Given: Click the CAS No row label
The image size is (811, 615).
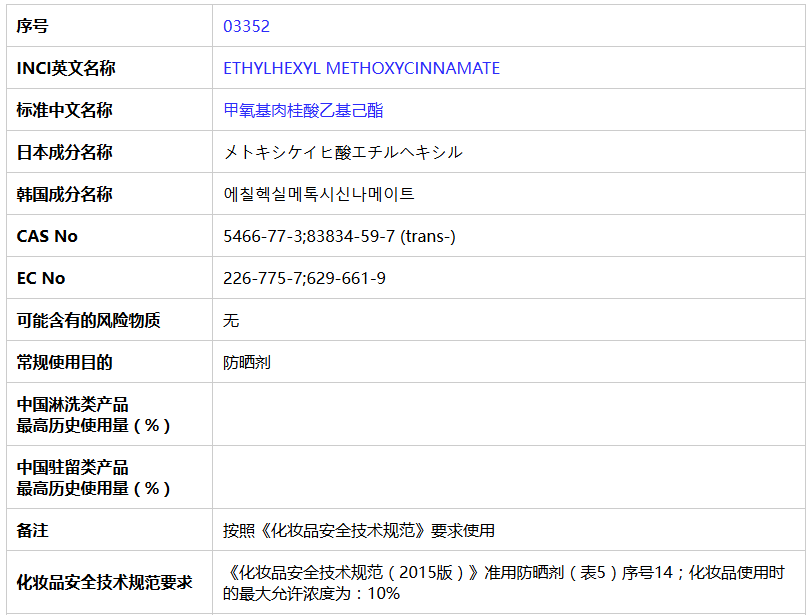Looking at the screenshot, I should 47,236.
